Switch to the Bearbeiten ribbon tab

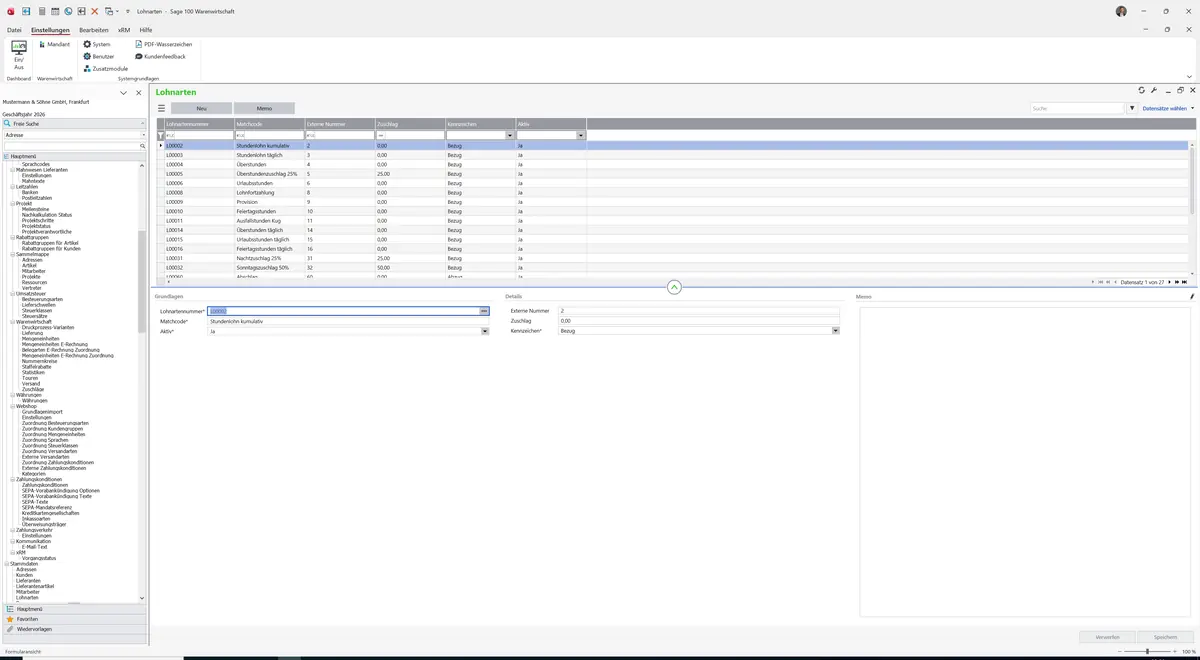click(x=94, y=30)
